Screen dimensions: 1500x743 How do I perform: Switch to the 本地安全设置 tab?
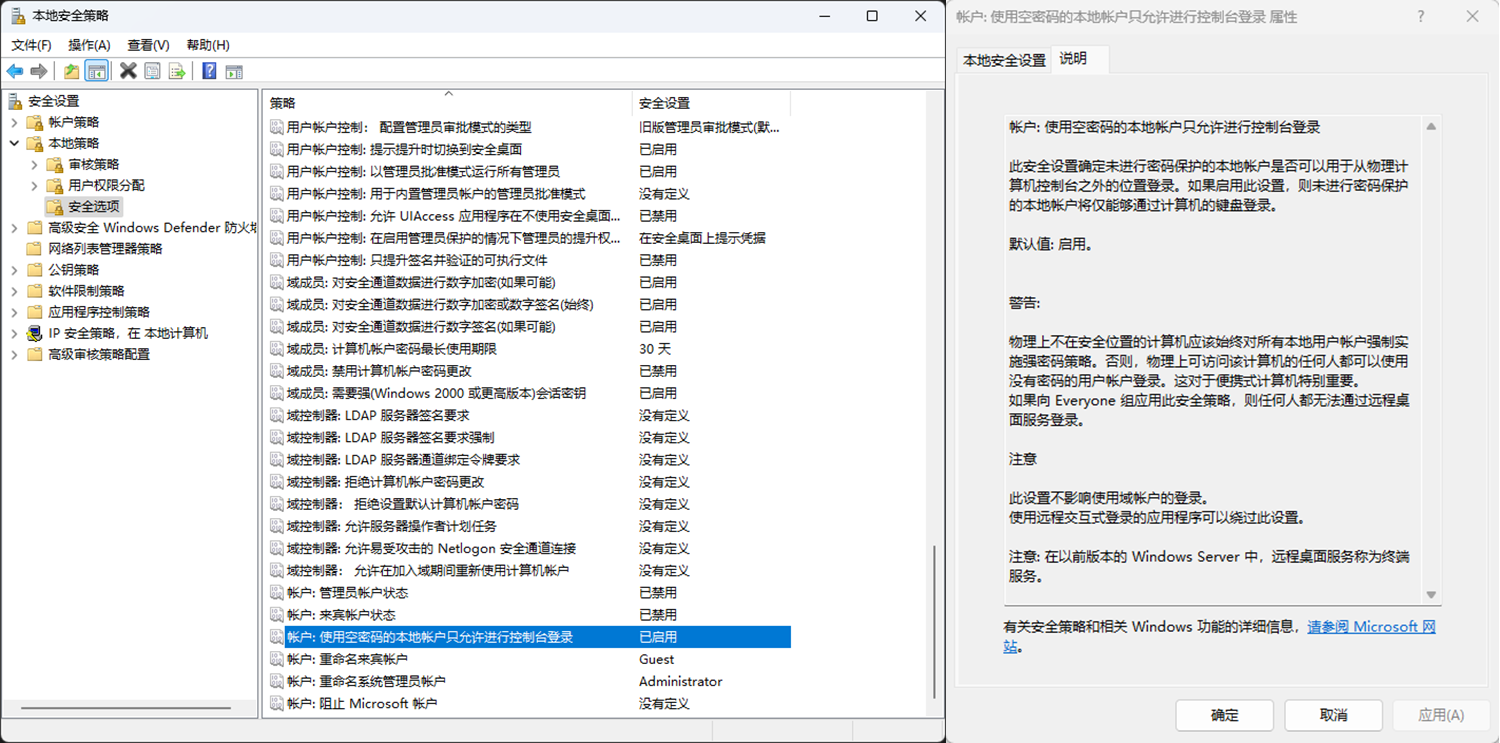[1004, 60]
